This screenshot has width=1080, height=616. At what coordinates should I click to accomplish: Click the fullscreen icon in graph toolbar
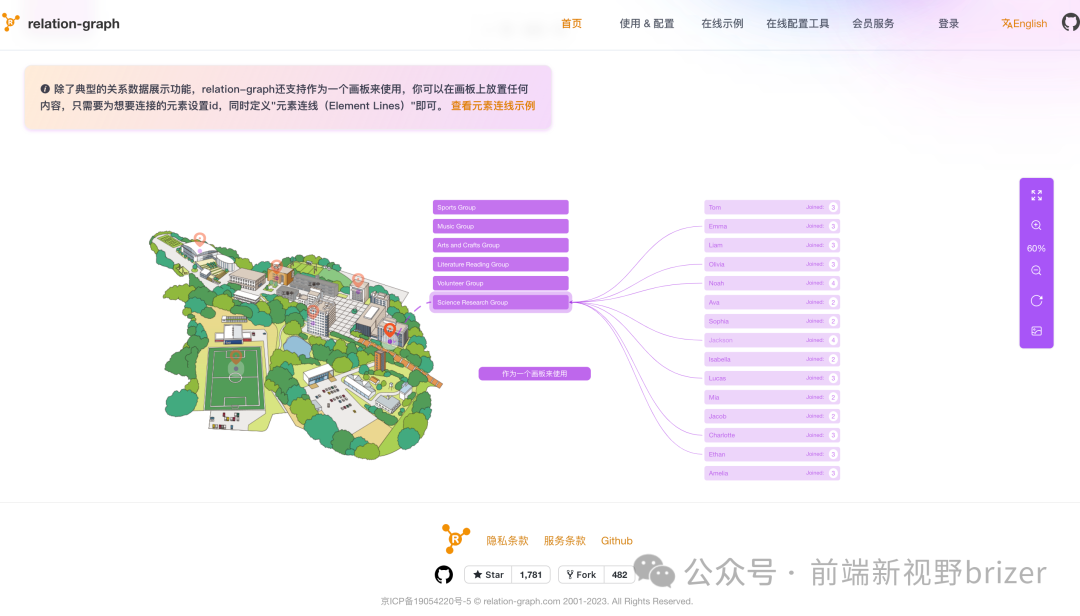(x=1036, y=196)
